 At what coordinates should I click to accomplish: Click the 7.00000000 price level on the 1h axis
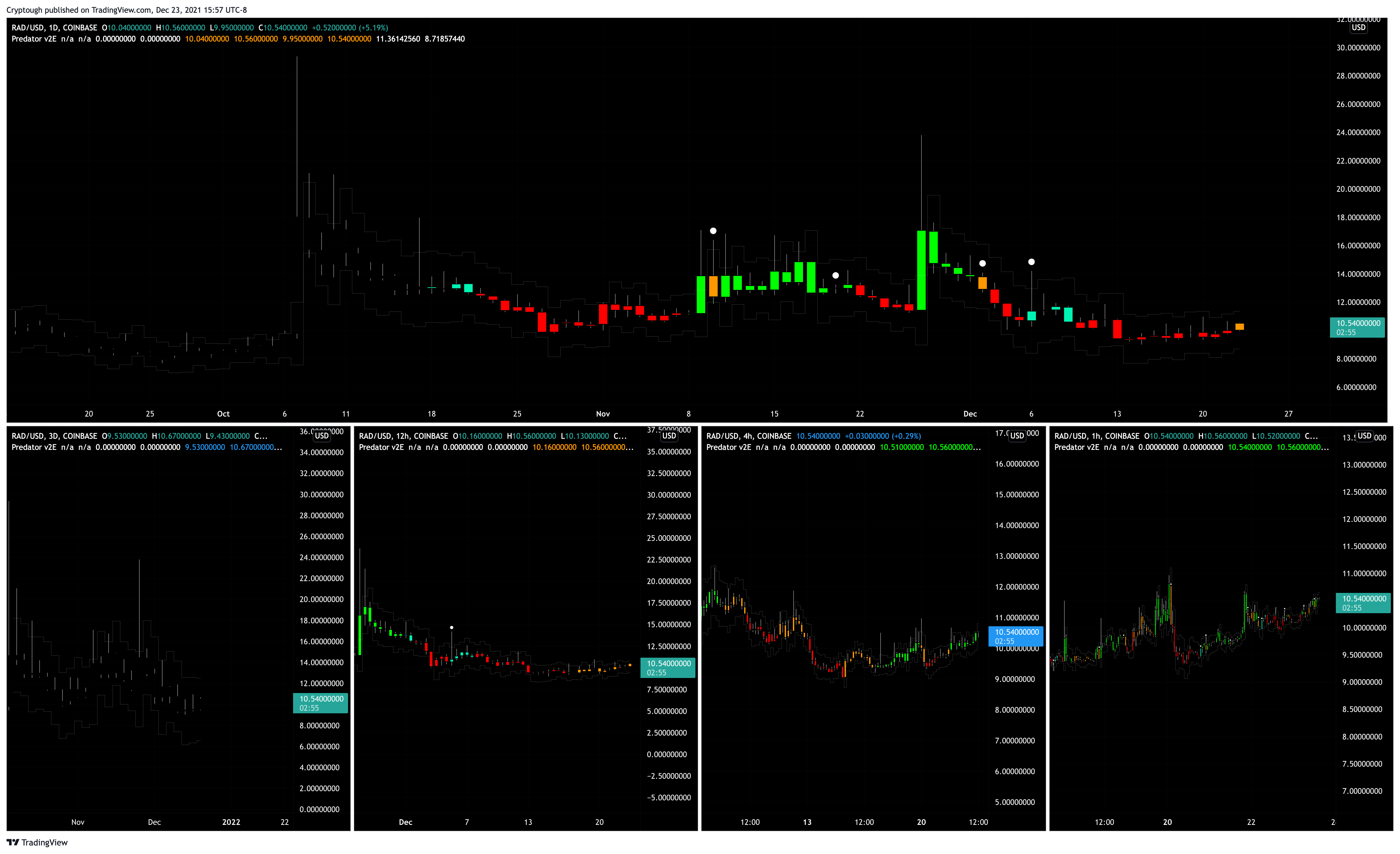(x=1362, y=791)
